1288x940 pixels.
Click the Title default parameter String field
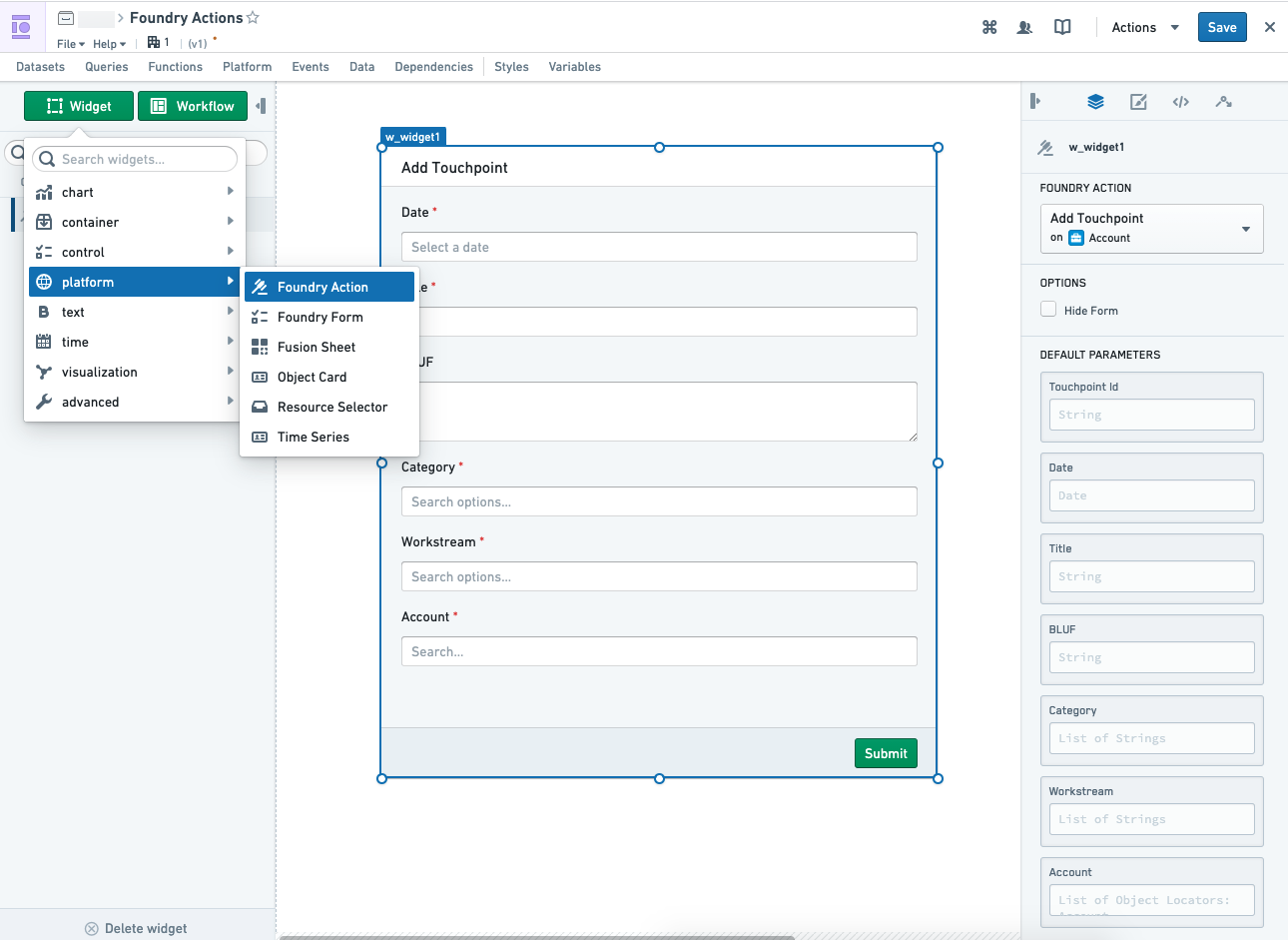[1151, 576]
